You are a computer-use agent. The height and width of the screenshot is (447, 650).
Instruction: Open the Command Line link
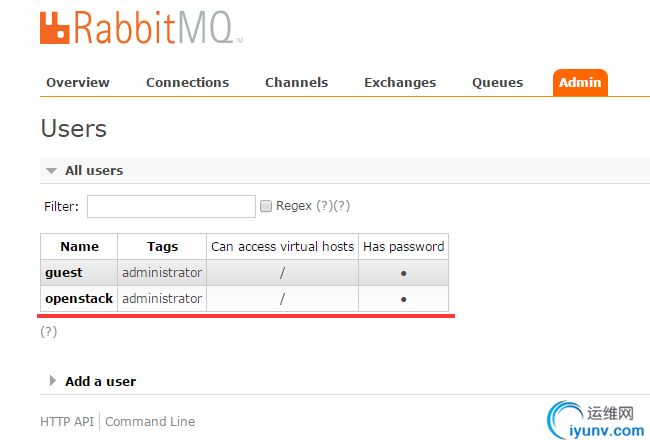click(150, 421)
